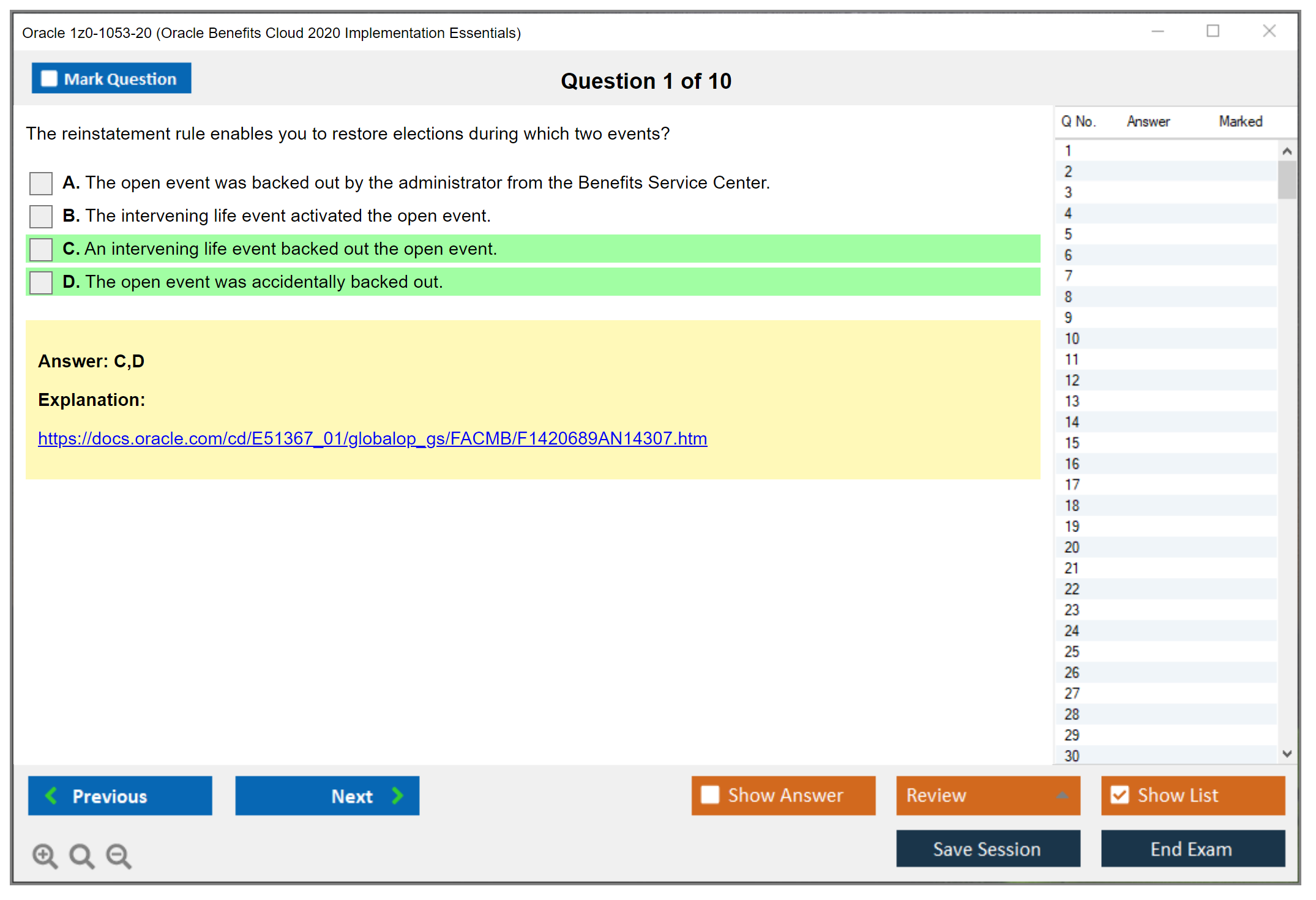Select checkbox for option C
This screenshot has height=900, width=1316.
(41, 249)
